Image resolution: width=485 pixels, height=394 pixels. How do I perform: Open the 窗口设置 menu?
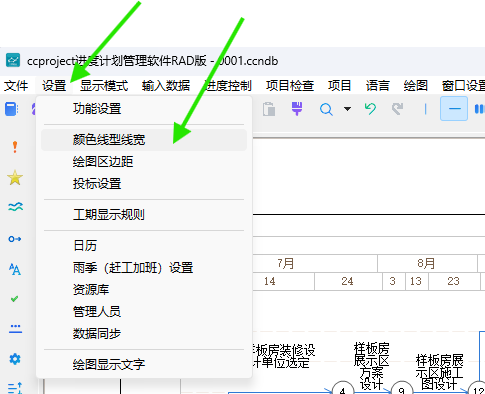(x=463, y=86)
